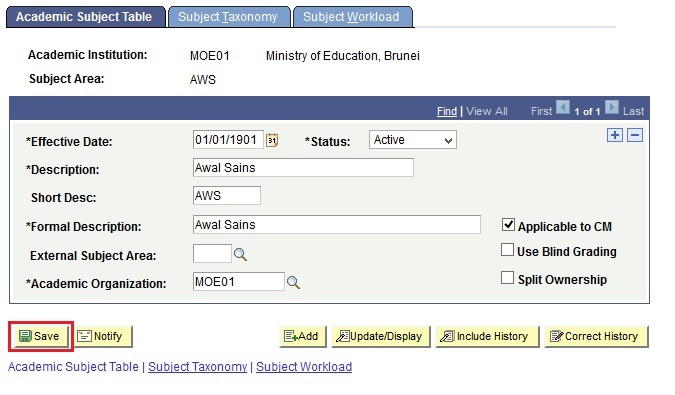Click the Last row navigation text
675x395 pixels.
[x=634, y=111]
